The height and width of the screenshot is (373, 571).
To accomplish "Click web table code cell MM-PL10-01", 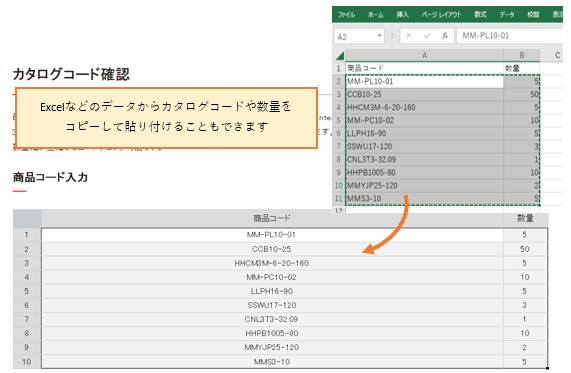I will click(272, 235).
